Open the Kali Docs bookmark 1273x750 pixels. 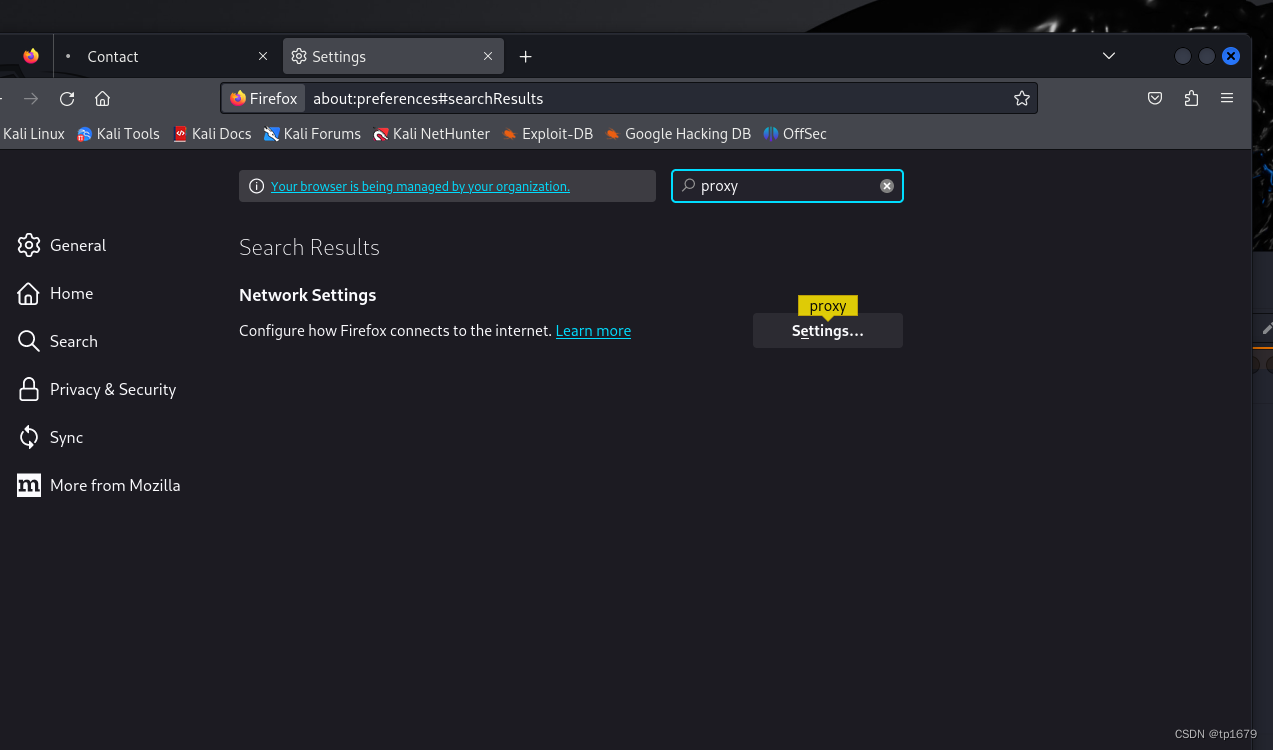[212, 134]
